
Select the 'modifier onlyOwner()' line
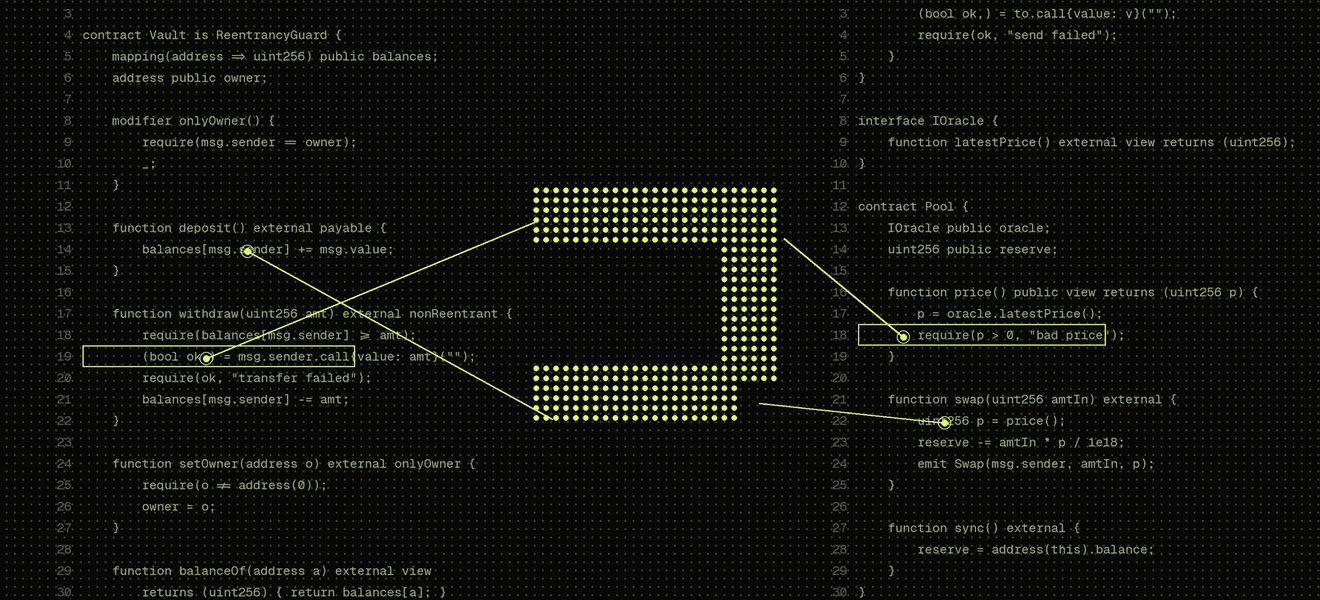[x=193, y=121]
